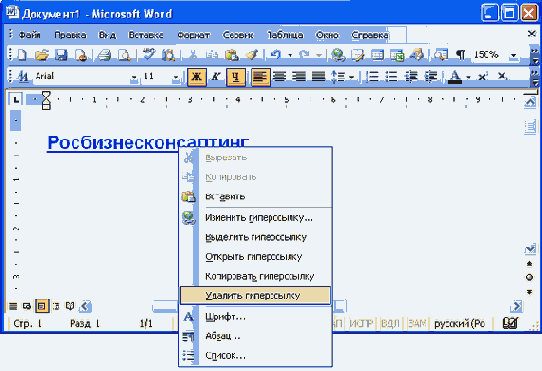Open the Arial font name dropdown
Image resolution: width=542 pixels, height=371 pixels.
tap(134, 77)
